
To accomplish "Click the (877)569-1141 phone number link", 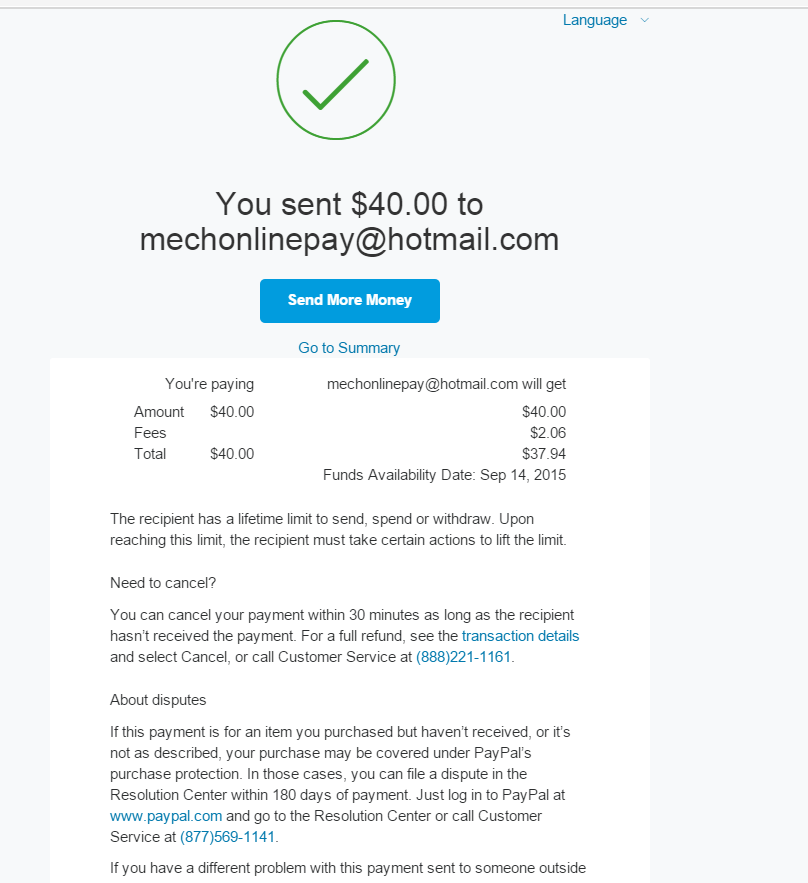I will (227, 837).
